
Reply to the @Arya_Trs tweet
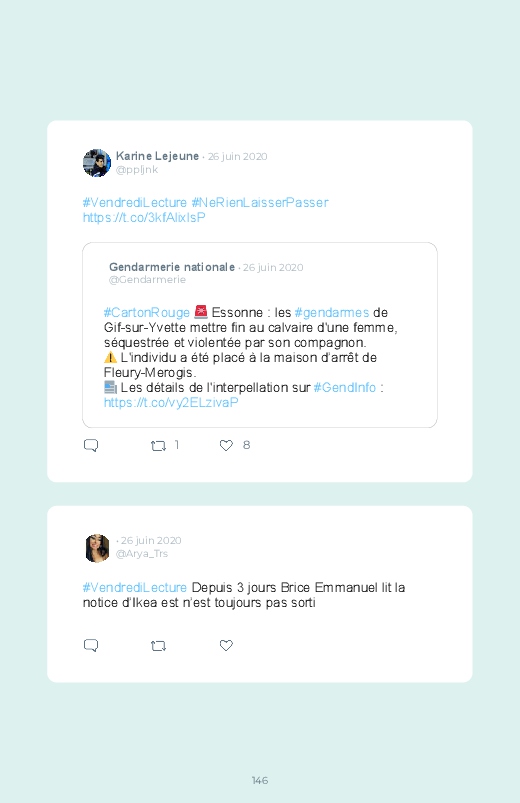pos(91,645)
